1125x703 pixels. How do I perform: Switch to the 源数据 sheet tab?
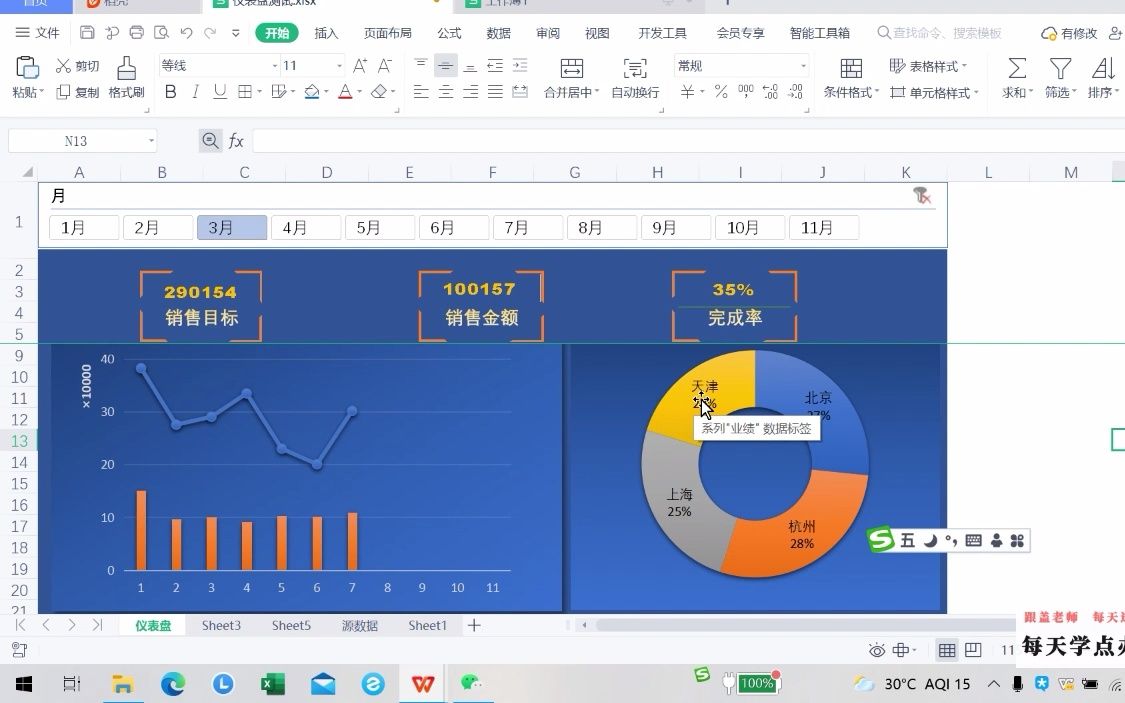pyautogui.click(x=359, y=626)
